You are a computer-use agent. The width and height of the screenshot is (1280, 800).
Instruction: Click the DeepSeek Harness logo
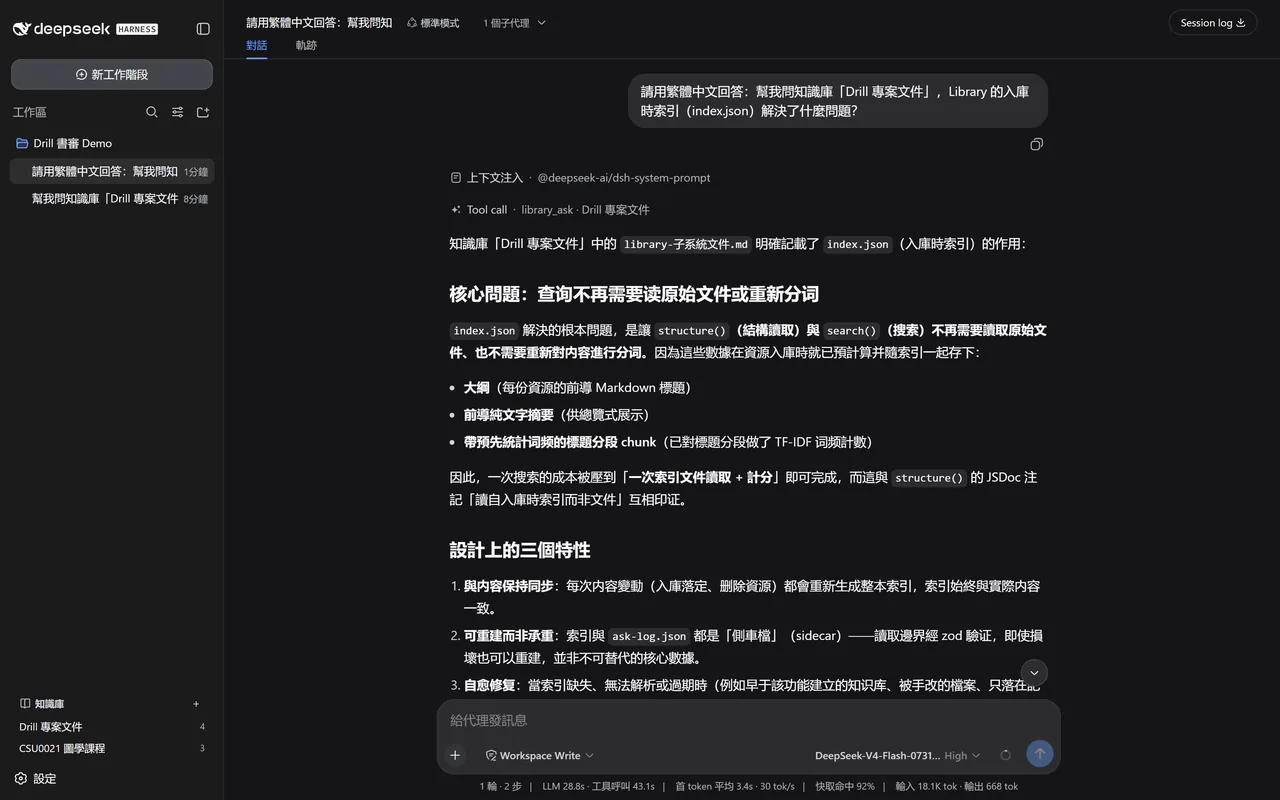(x=85, y=29)
